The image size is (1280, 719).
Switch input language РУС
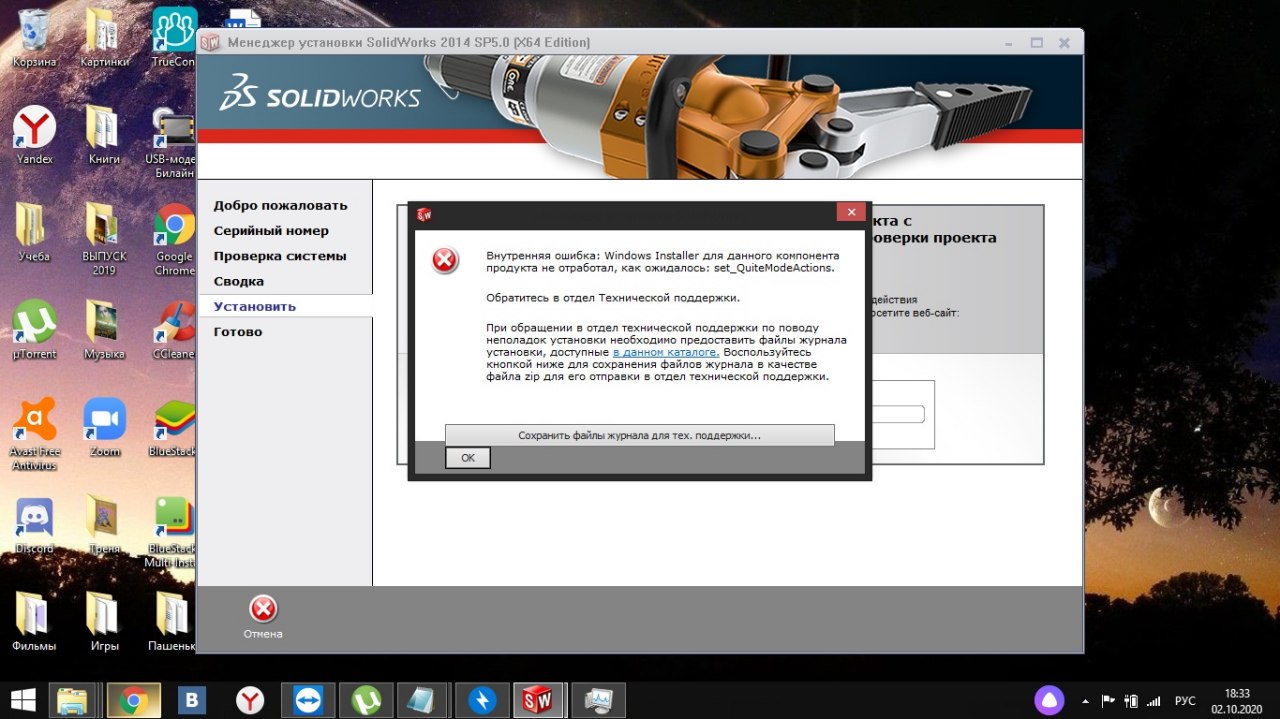(1185, 701)
